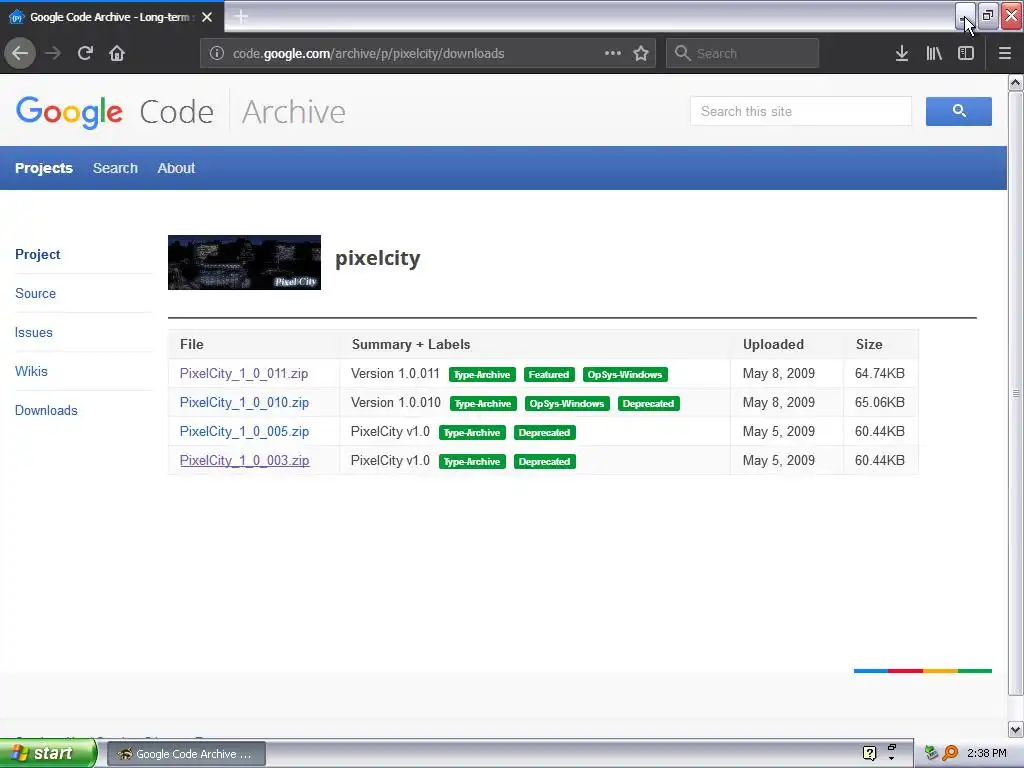This screenshot has width=1024, height=768.
Task: Open the Firefox hamburger menu
Action: pos(1005,53)
